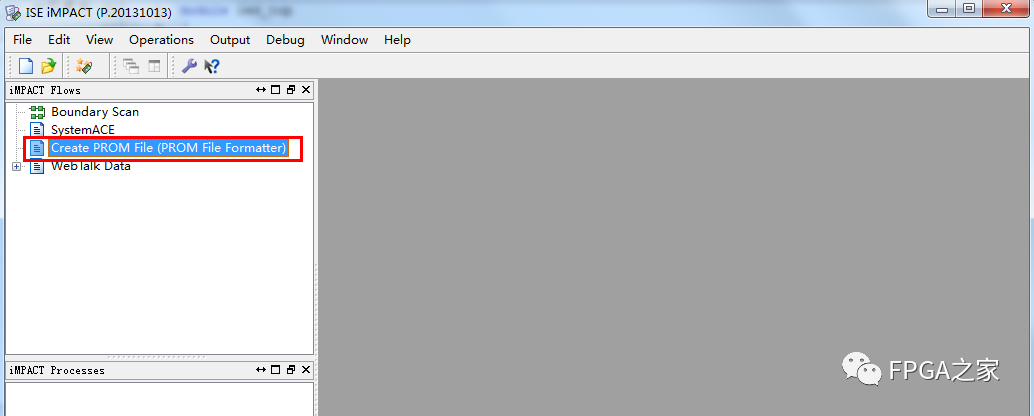Click the Cascade windows toolbar icon
This screenshot has height=416, width=1034.
tap(131, 66)
